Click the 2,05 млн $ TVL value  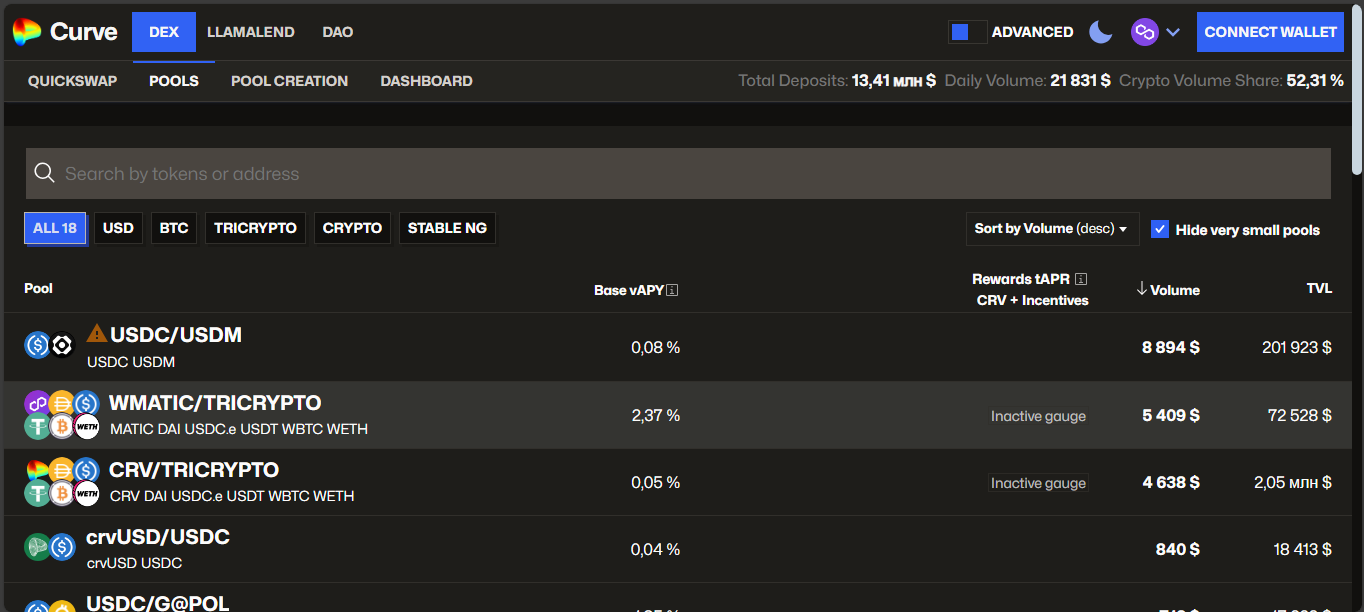click(x=1293, y=482)
